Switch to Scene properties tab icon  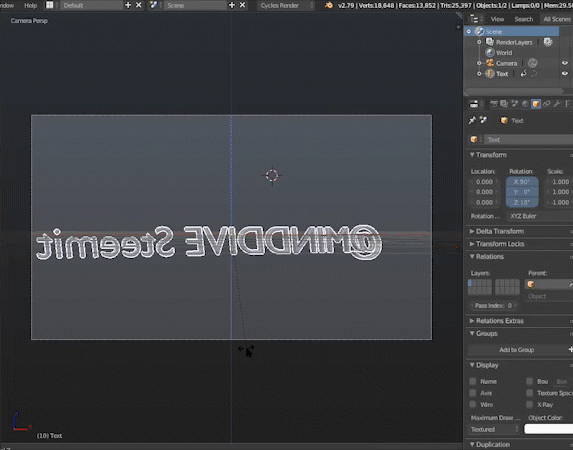tap(515, 104)
